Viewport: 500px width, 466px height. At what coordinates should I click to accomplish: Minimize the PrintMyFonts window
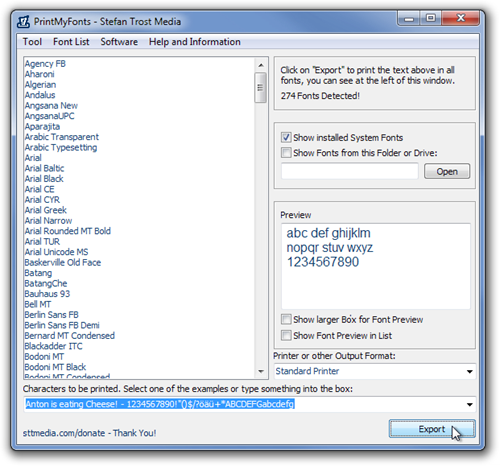[409, 19]
